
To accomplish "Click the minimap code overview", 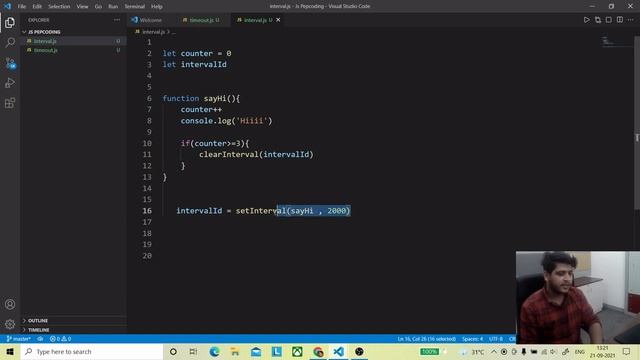I will tap(616, 42).
